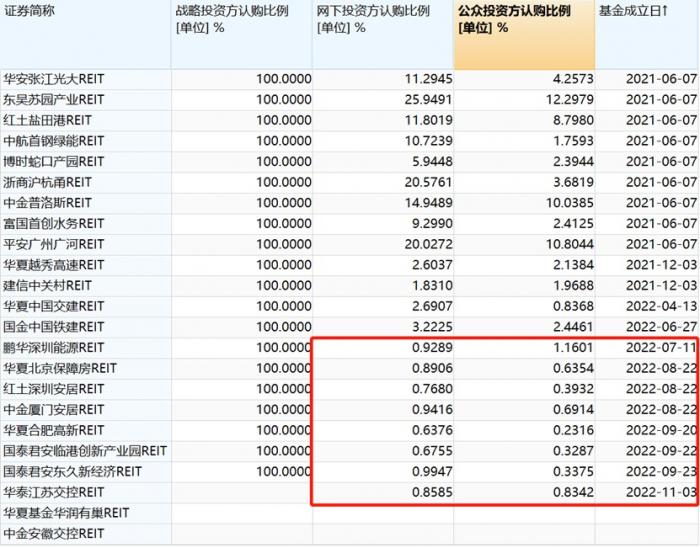Click the date cell 2022-07-11
This screenshot has height=548, width=700.
coord(661,348)
